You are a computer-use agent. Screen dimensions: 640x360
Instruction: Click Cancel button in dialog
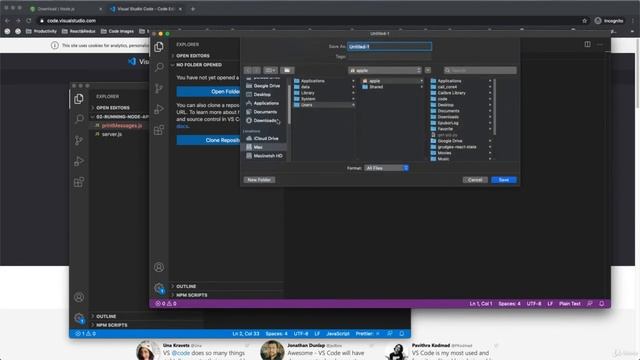pos(475,180)
